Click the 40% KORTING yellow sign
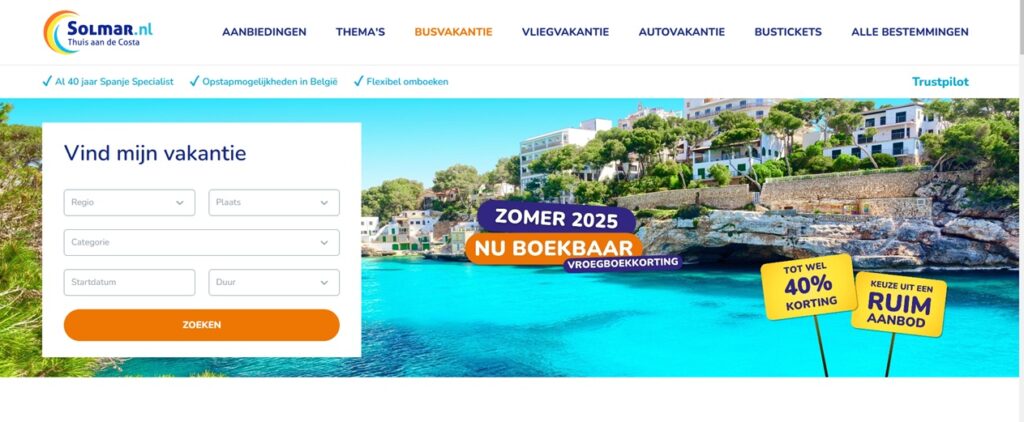1024x422 pixels. click(808, 287)
